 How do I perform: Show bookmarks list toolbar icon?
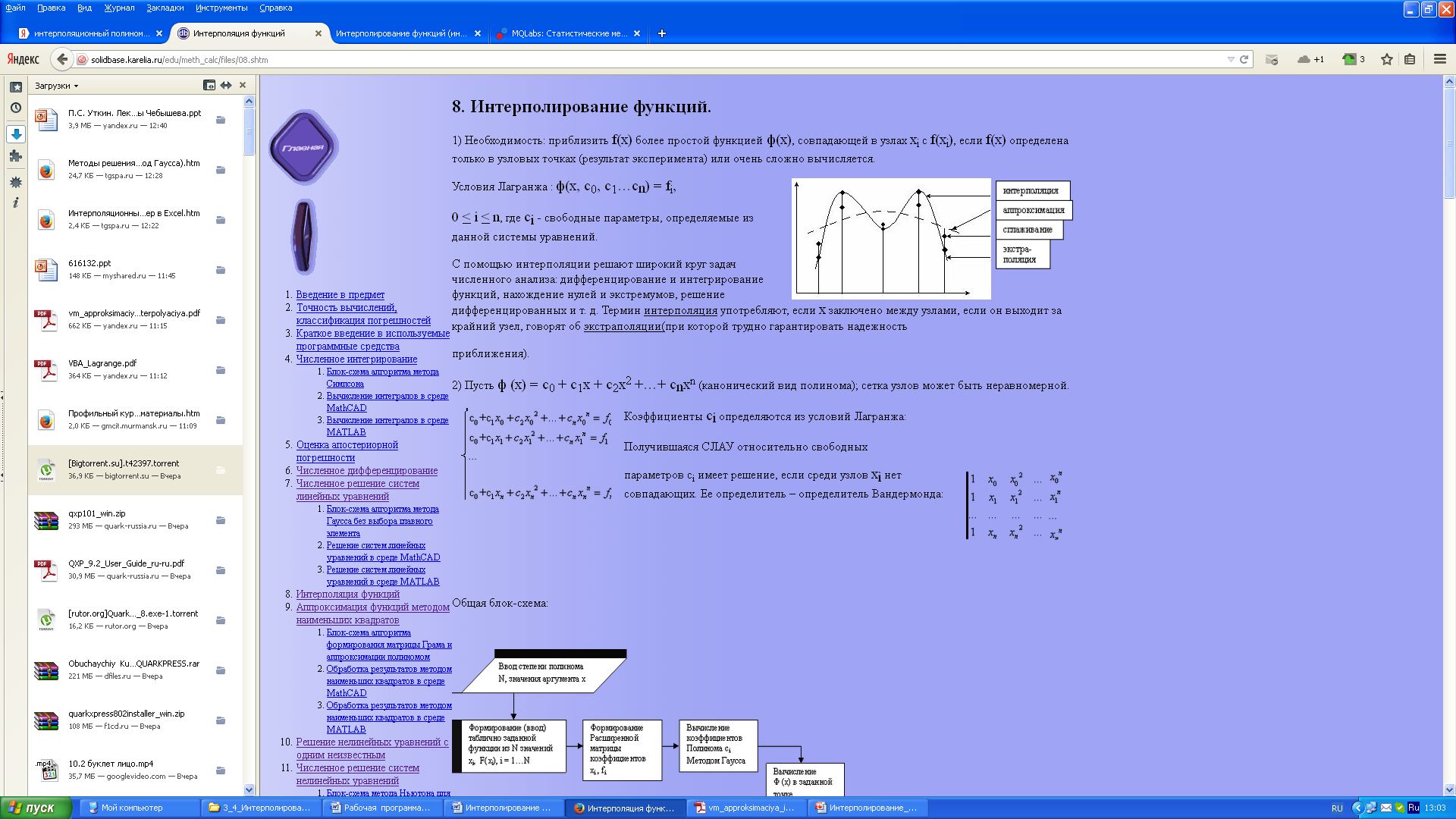(1410, 59)
